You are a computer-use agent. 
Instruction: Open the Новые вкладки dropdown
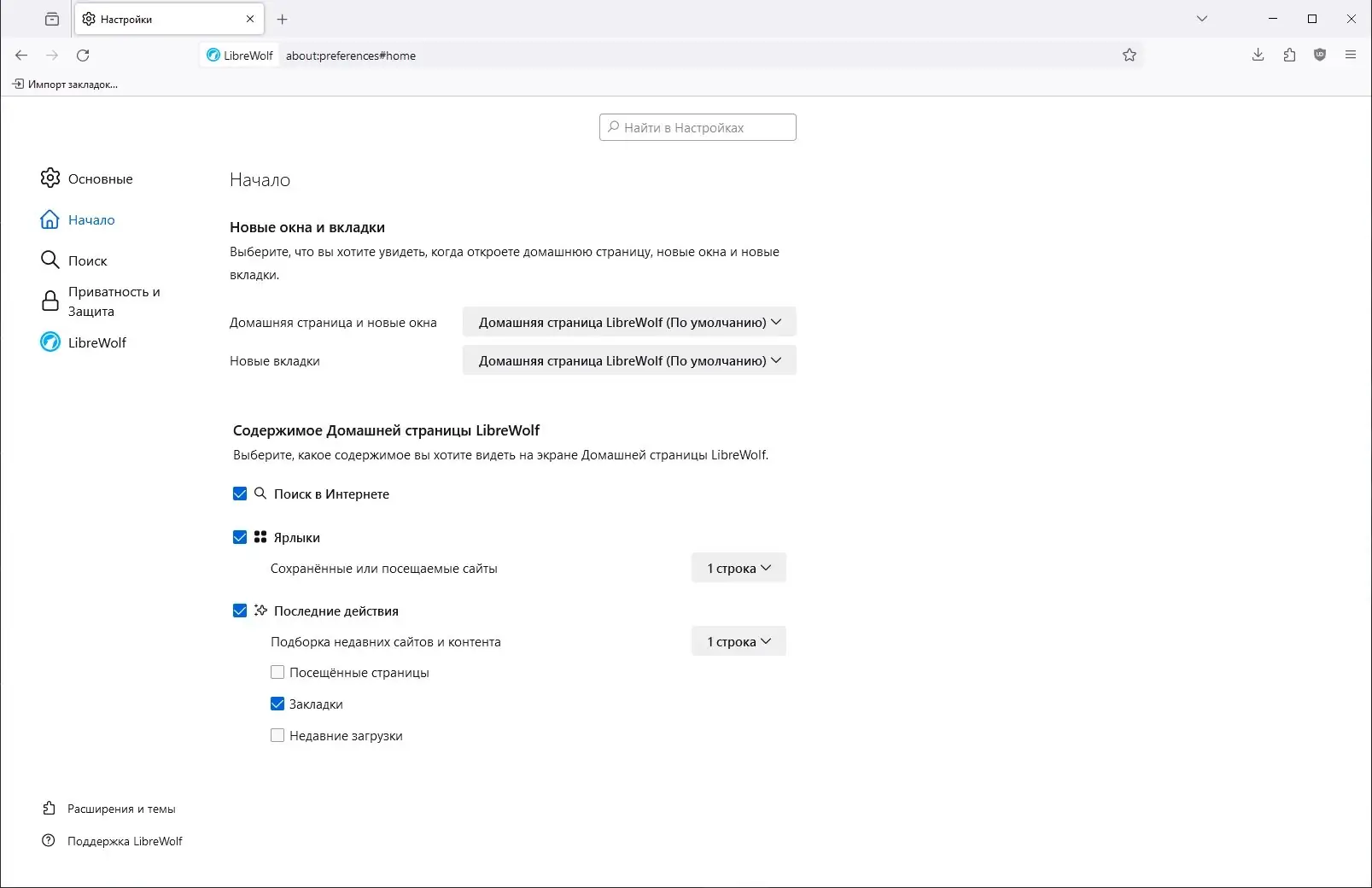[x=629, y=360]
